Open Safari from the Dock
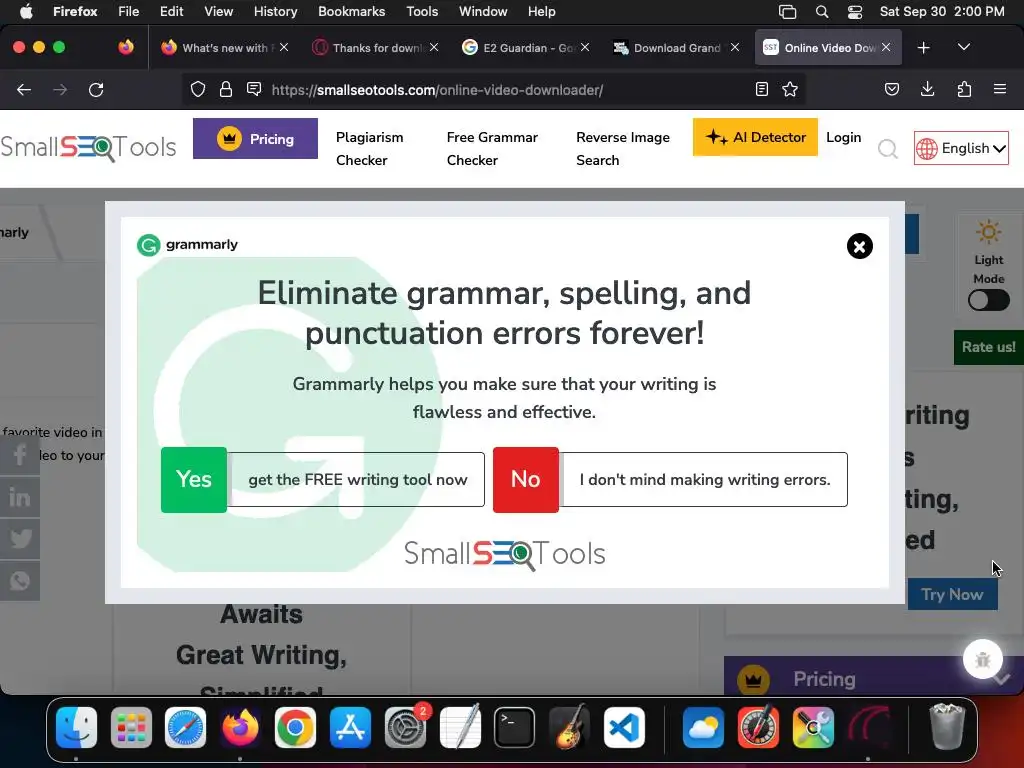Screen dimensions: 1024x768 pyautogui.click(x=185, y=728)
